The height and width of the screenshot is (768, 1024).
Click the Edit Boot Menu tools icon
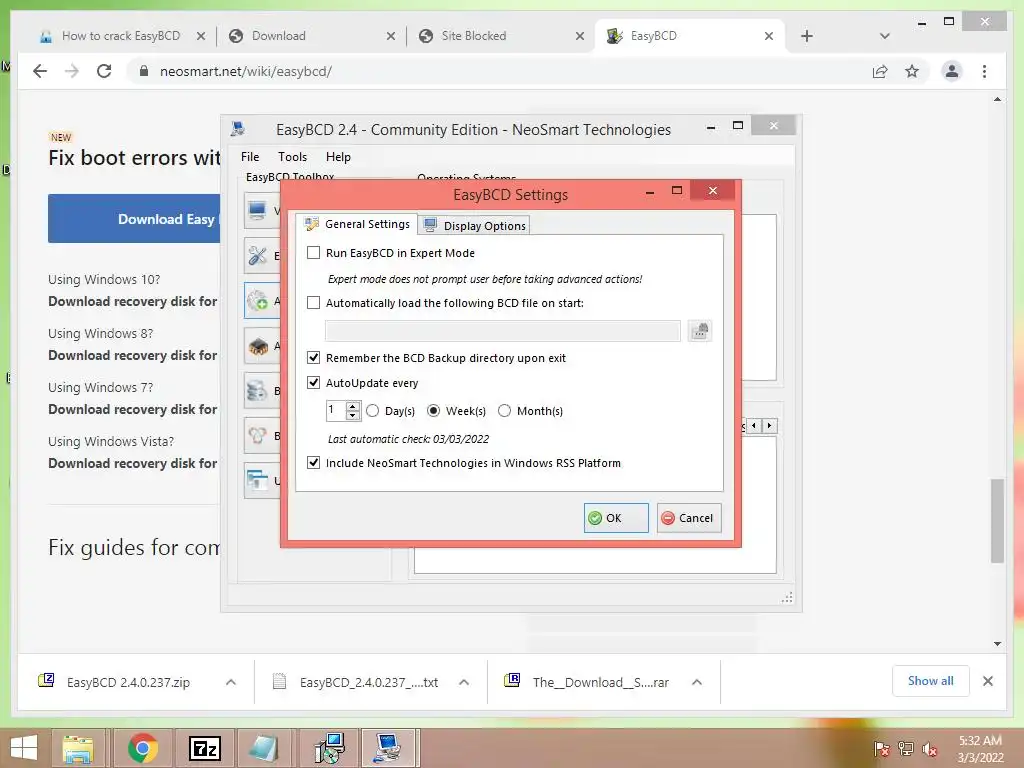(257, 255)
